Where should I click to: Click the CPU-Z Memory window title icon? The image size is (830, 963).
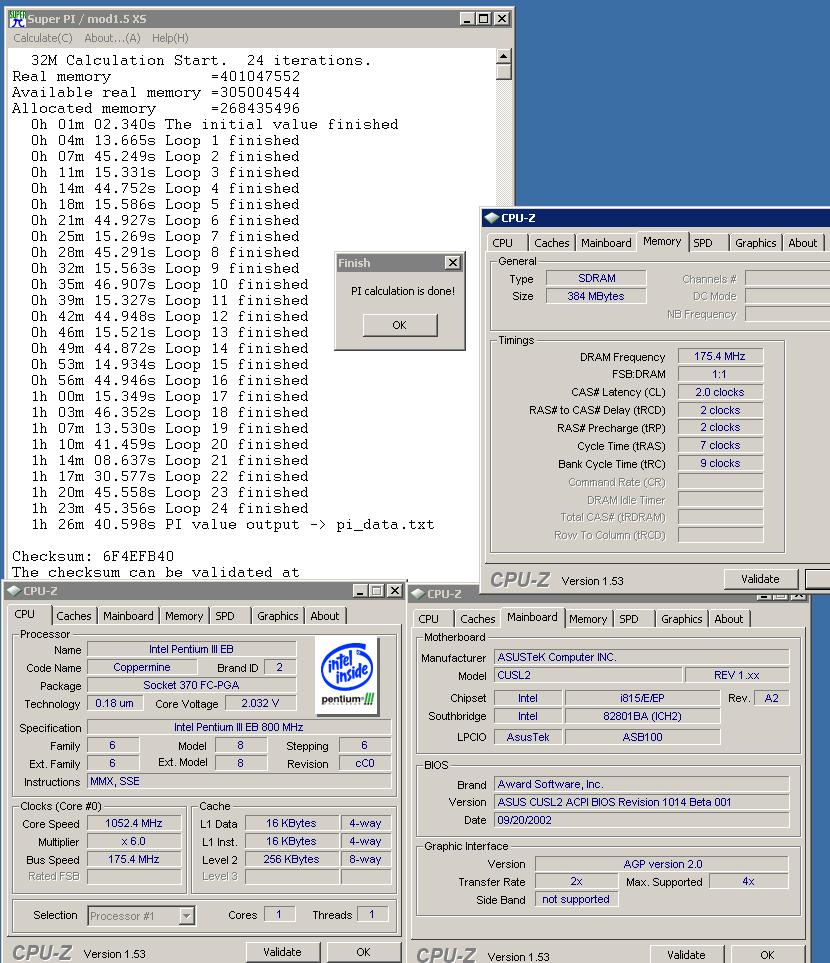pos(491,218)
